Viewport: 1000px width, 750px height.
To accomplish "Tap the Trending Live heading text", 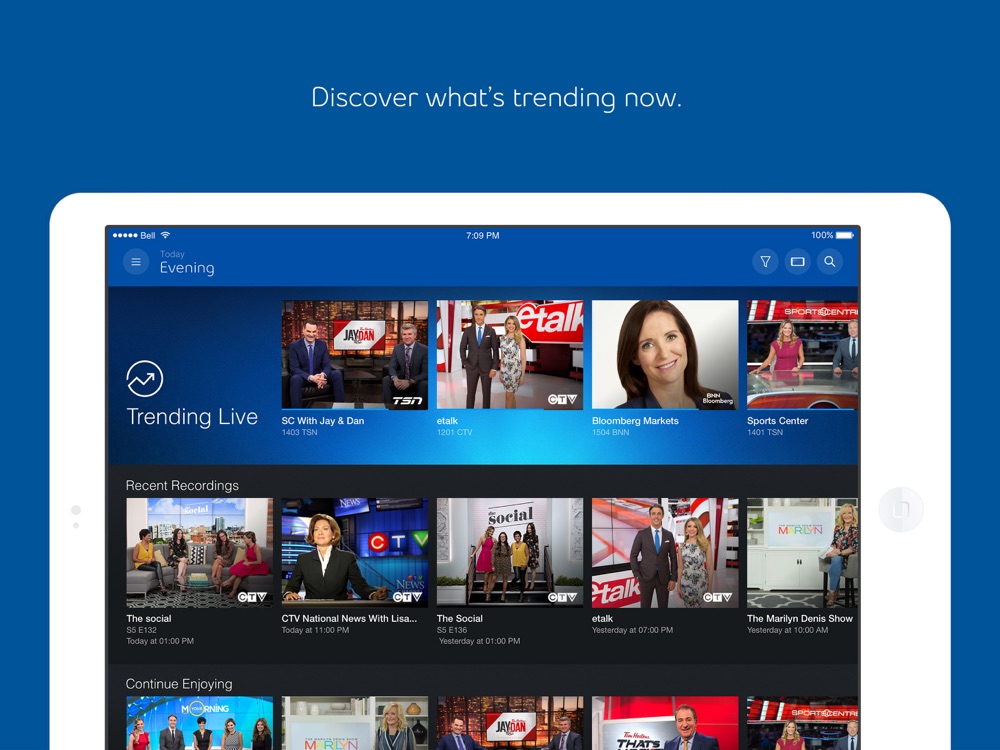I will [x=192, y=416].
